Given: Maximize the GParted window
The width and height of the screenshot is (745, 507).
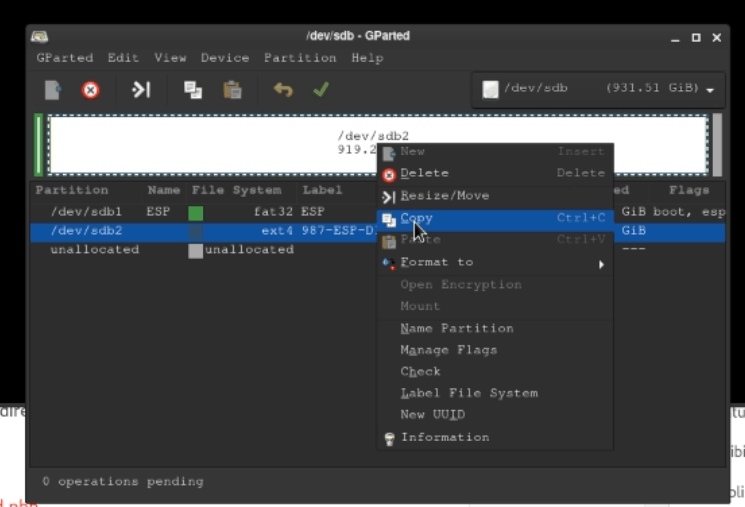Looking at the screenshot, I should click(696, 38).
